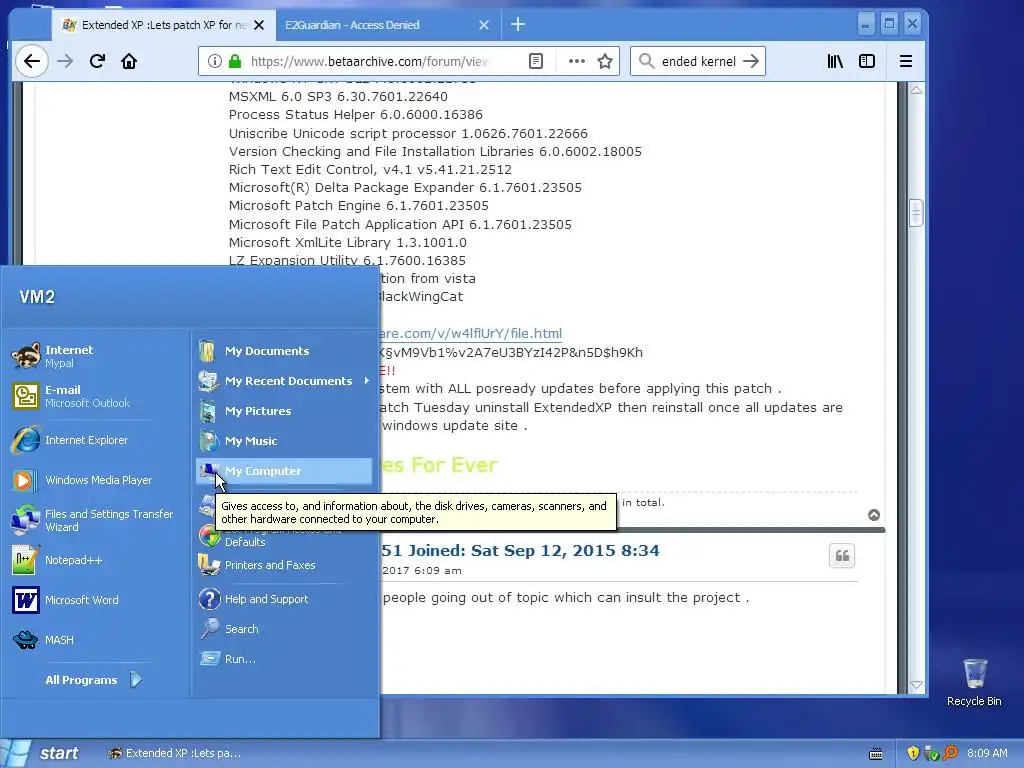Click the security shield alert tray icon

(913, 754)
